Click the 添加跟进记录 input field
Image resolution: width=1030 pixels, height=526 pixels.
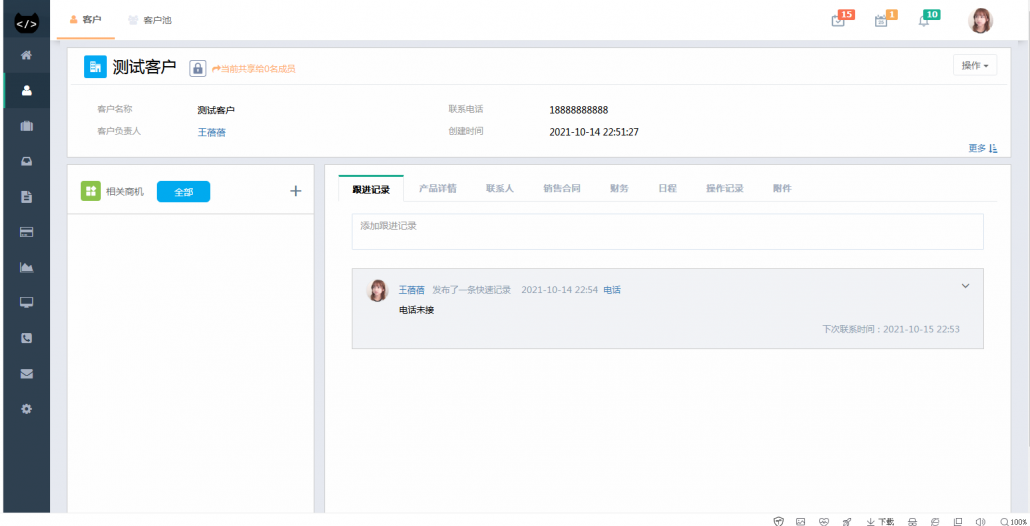(x=667, y=231)
